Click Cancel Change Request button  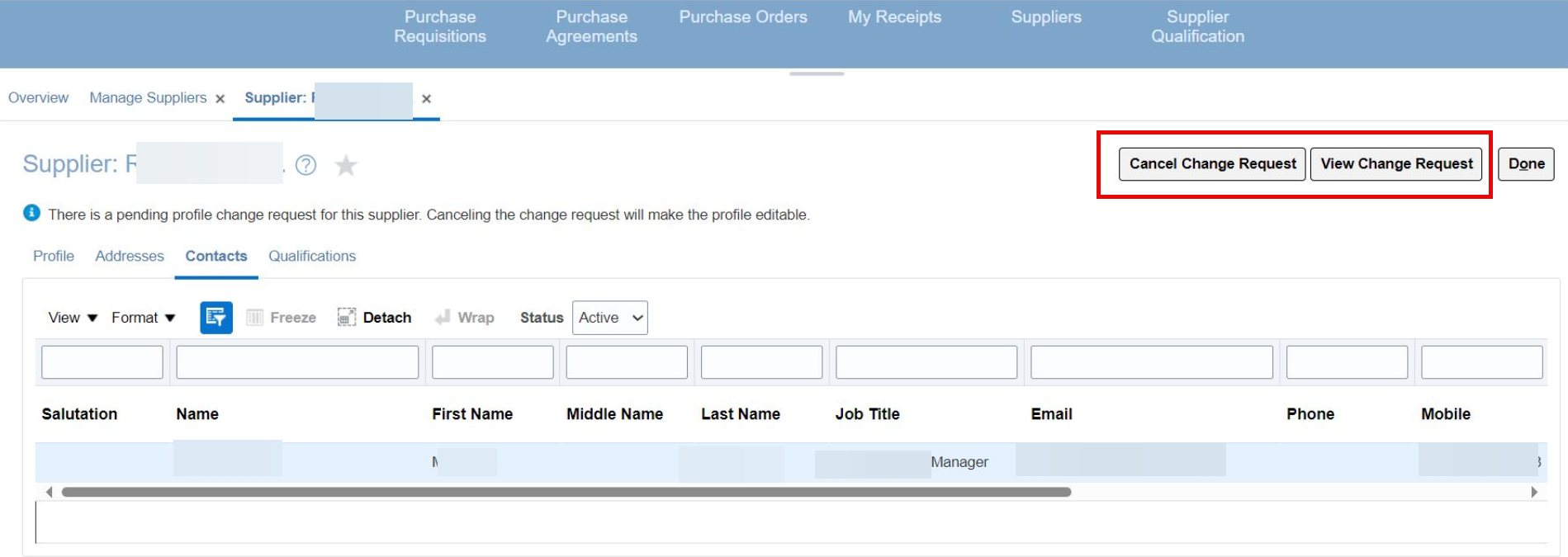[x=1212, y=163]
